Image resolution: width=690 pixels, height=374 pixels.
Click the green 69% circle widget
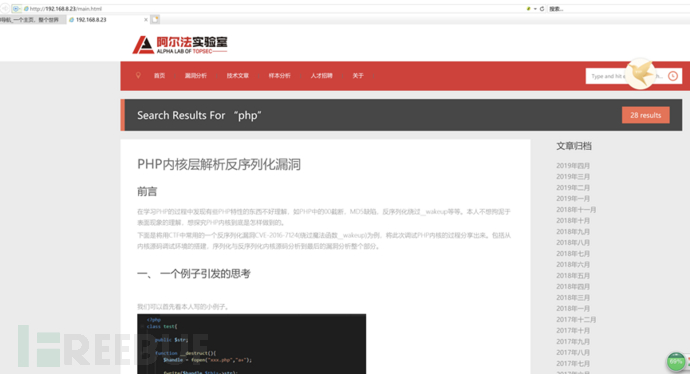[676, 362]
